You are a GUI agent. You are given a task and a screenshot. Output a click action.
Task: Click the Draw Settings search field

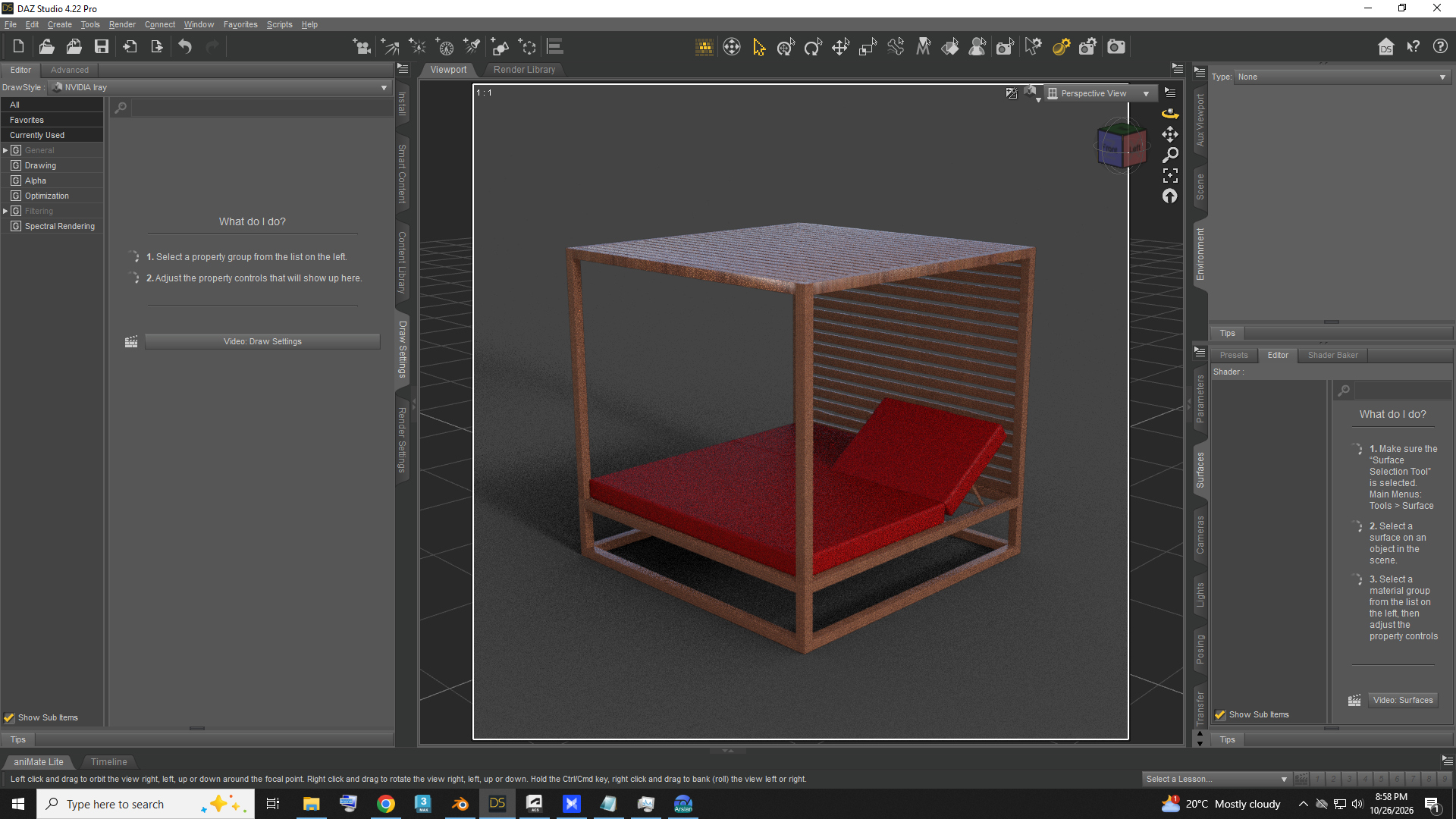click(x=262, y=108)
